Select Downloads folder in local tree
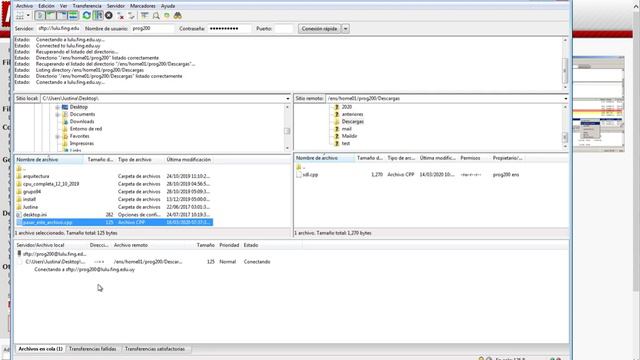The height and width of the screenshot is (360, 640). pyautogui.click(x=82, y=122)
